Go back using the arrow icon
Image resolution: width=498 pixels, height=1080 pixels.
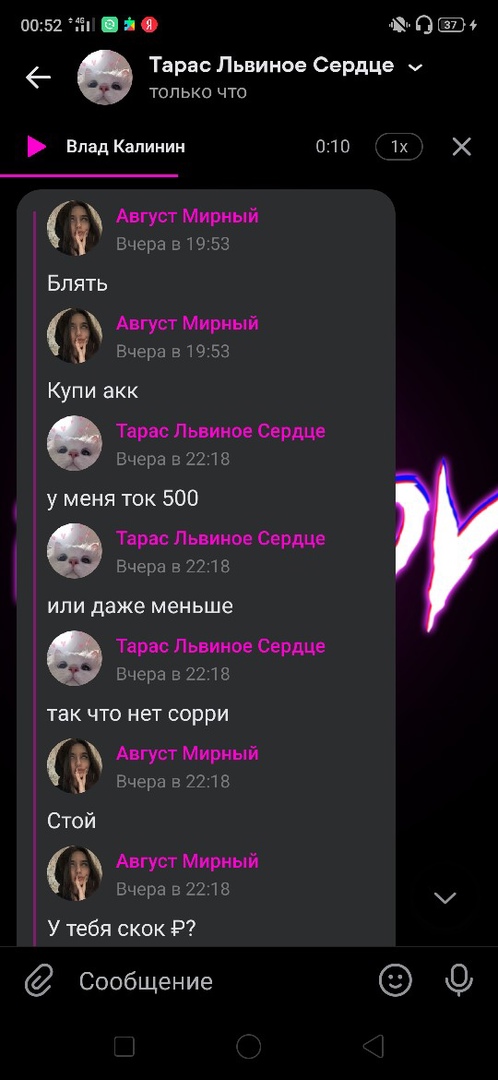(x=38, y=77)
